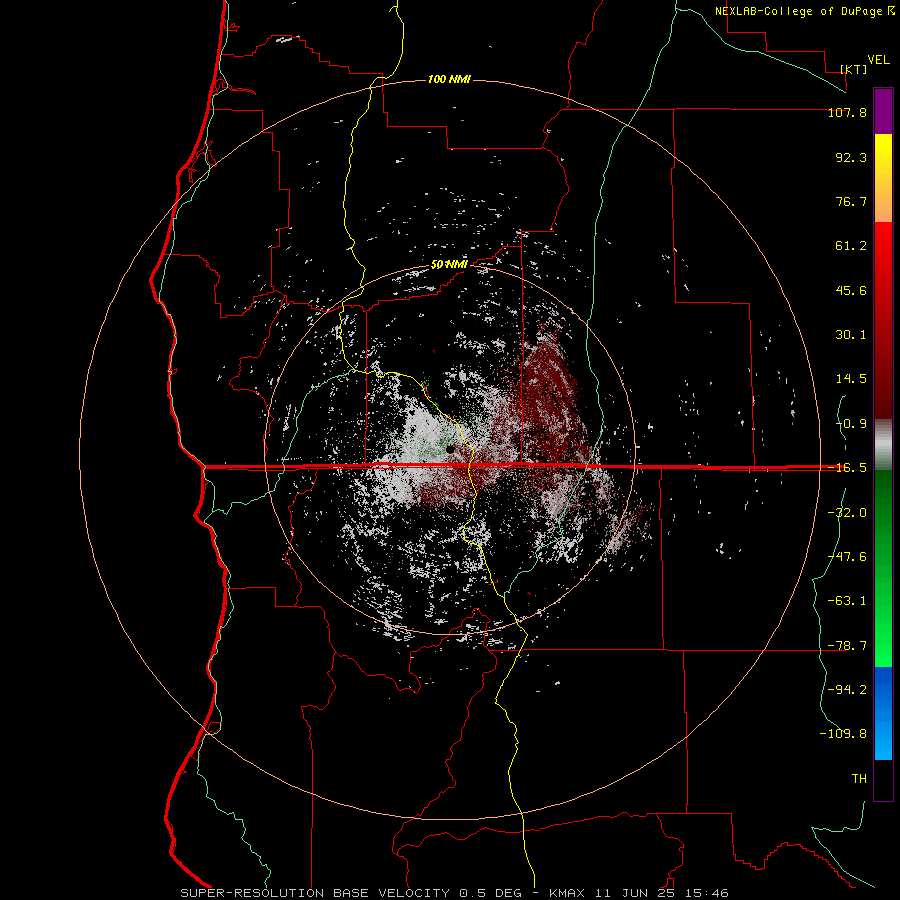The image size is (900, 900).
Task: Click the [KT] units label
Action: (x=854, y=69)
